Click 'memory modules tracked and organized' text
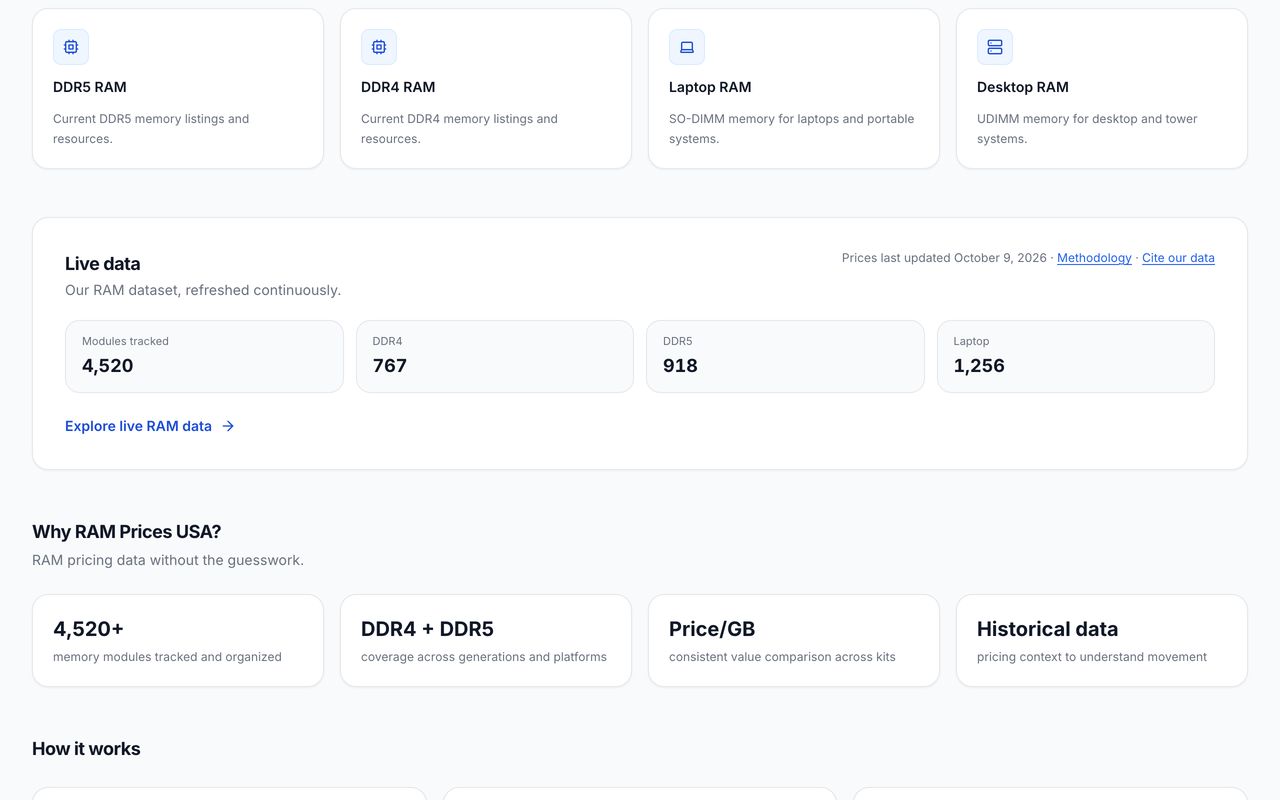 tap(167, 657)
